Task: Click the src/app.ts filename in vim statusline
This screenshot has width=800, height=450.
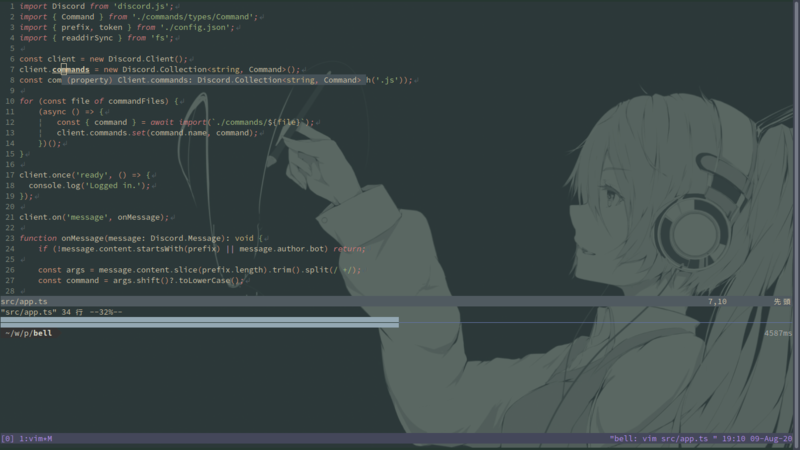Action: pos(24,302)
